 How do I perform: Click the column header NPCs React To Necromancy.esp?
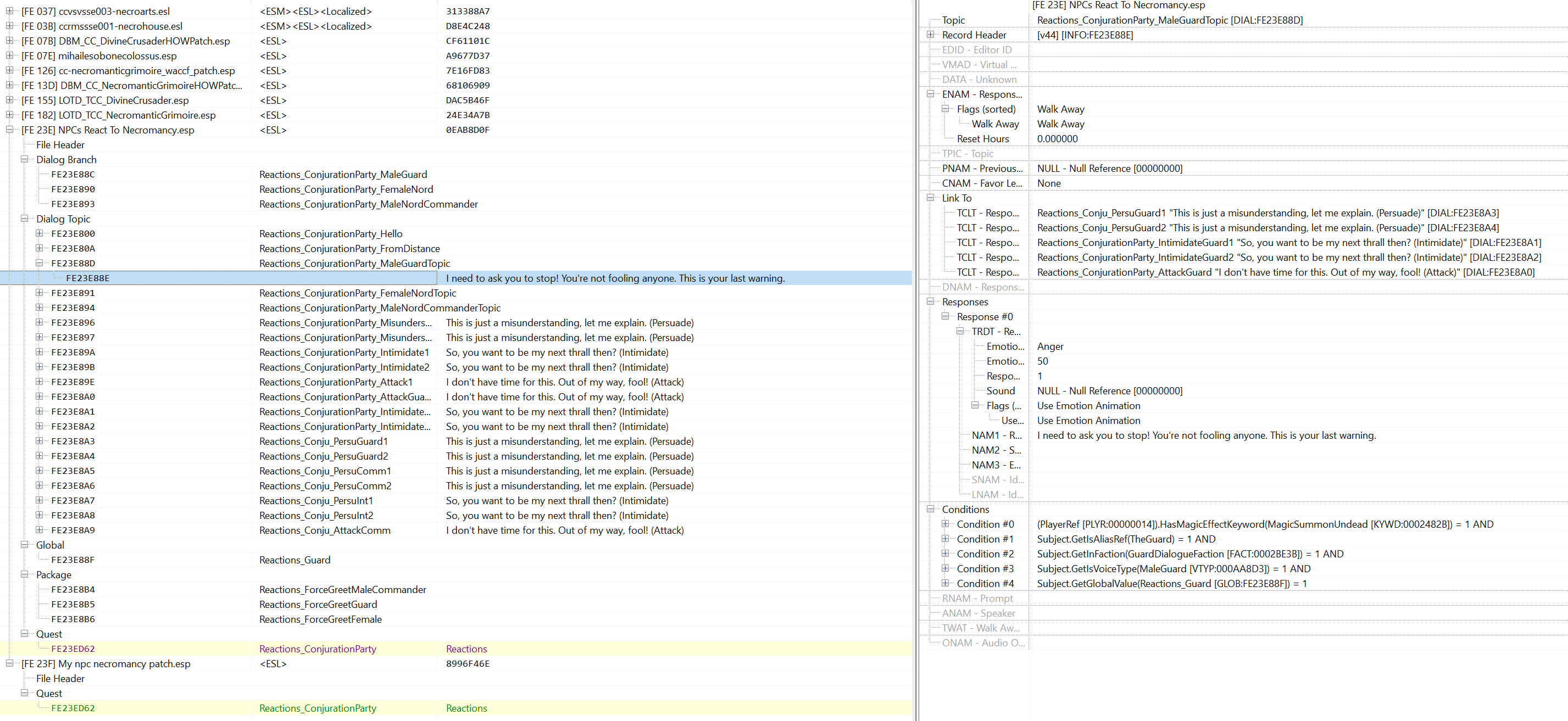click(x=1119, y=5)
